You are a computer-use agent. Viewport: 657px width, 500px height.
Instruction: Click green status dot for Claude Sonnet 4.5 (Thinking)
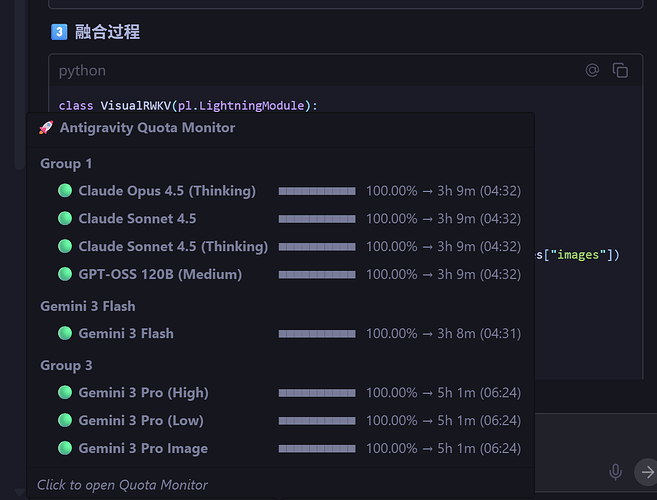click(65, 246)
